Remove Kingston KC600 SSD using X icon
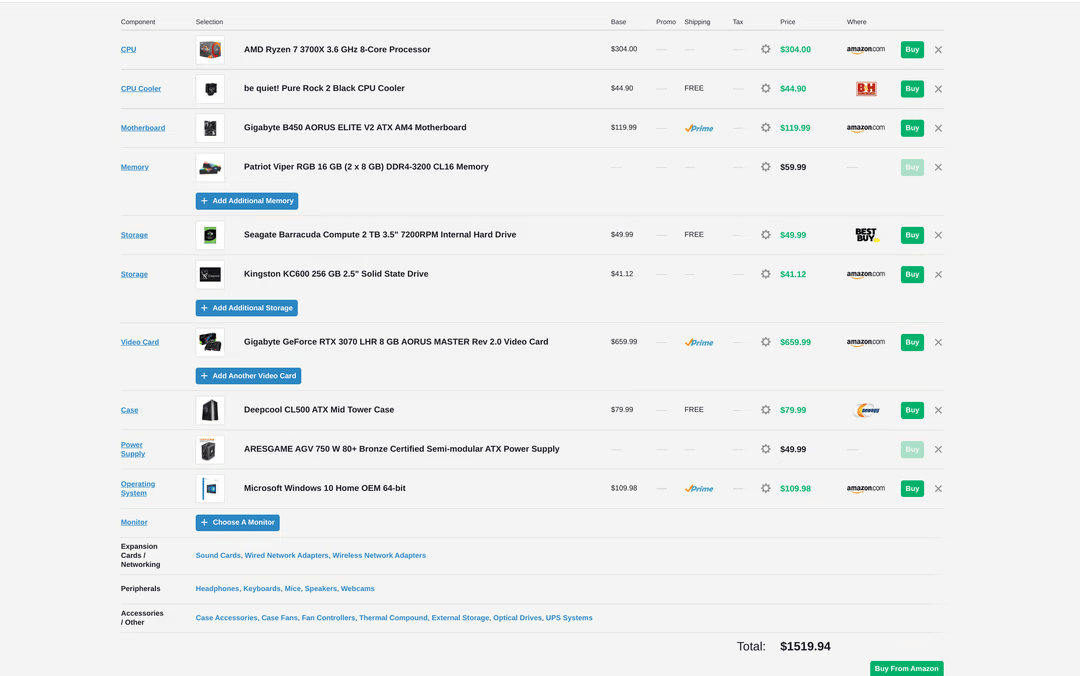This screenshot has height=676, width=1080. (938, 274)
